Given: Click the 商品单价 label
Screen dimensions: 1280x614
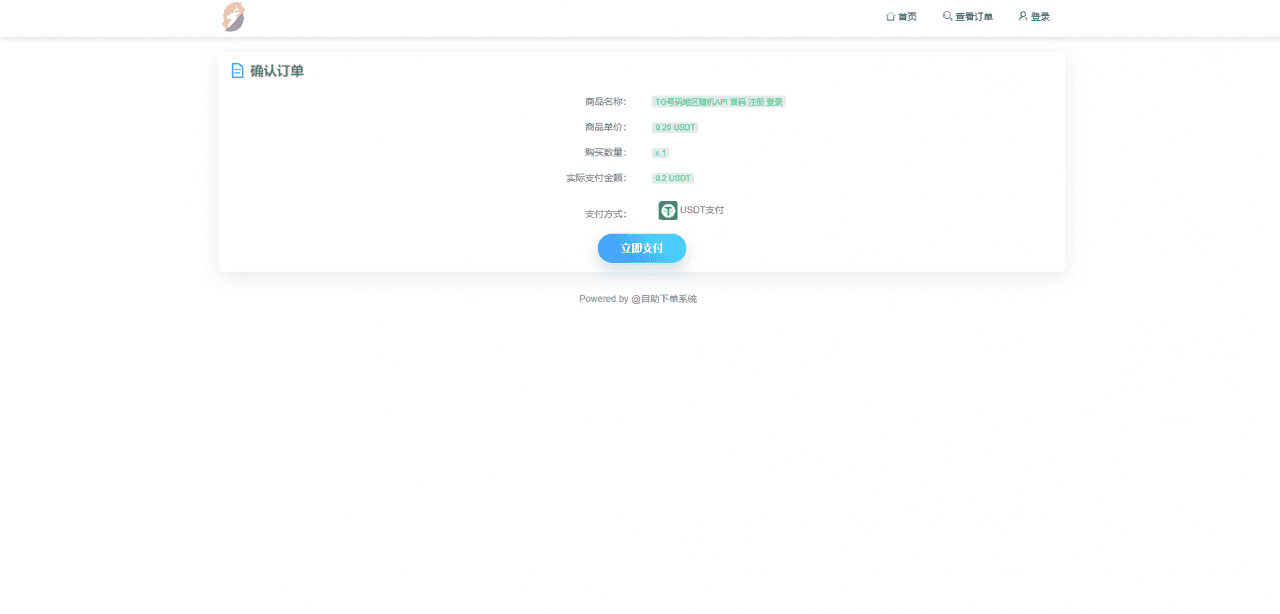Looking at the screenshot, I should 606,127.
